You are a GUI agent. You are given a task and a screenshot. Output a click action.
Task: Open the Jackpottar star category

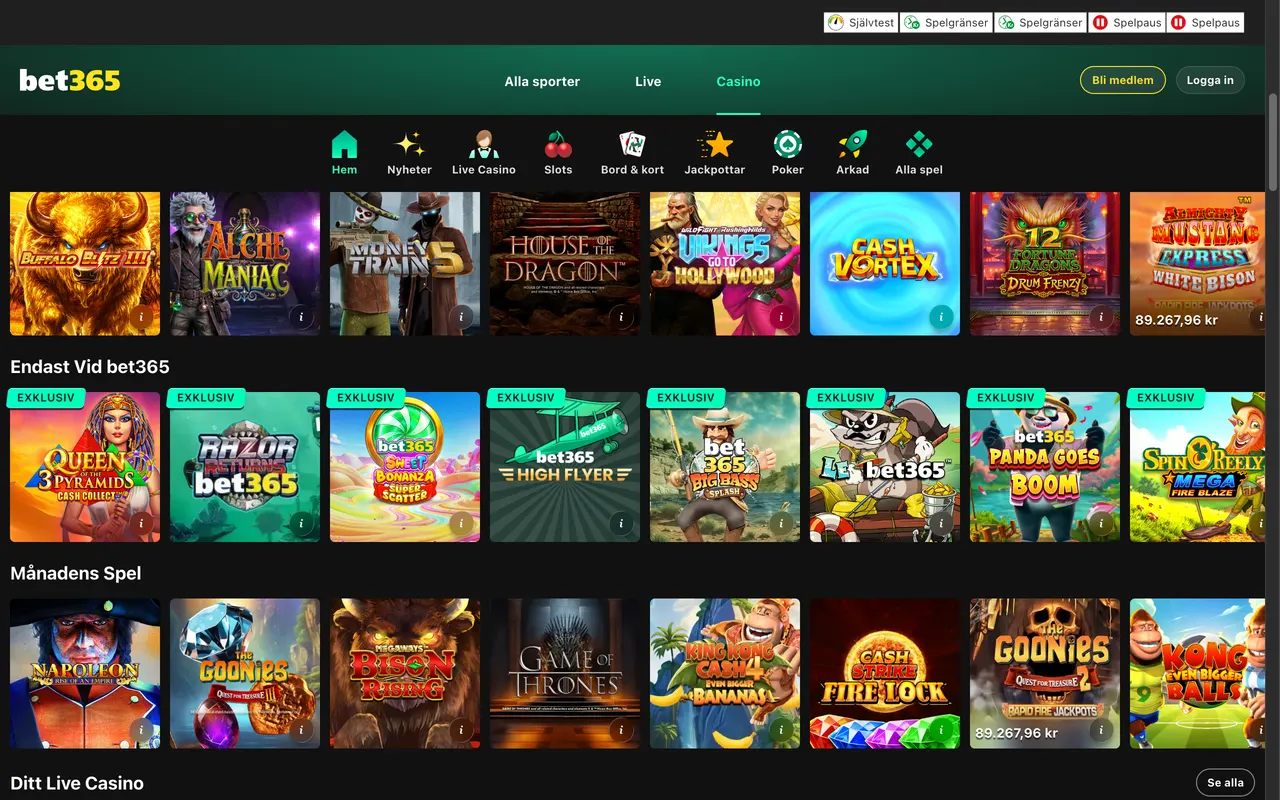714,152
